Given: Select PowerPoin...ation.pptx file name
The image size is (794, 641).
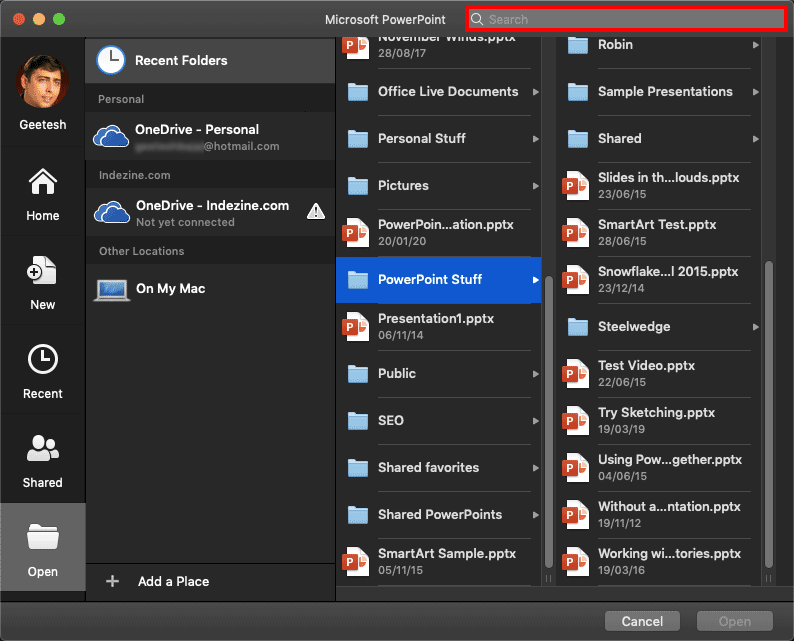Looking at the screenshot, I should pos(446,224).
